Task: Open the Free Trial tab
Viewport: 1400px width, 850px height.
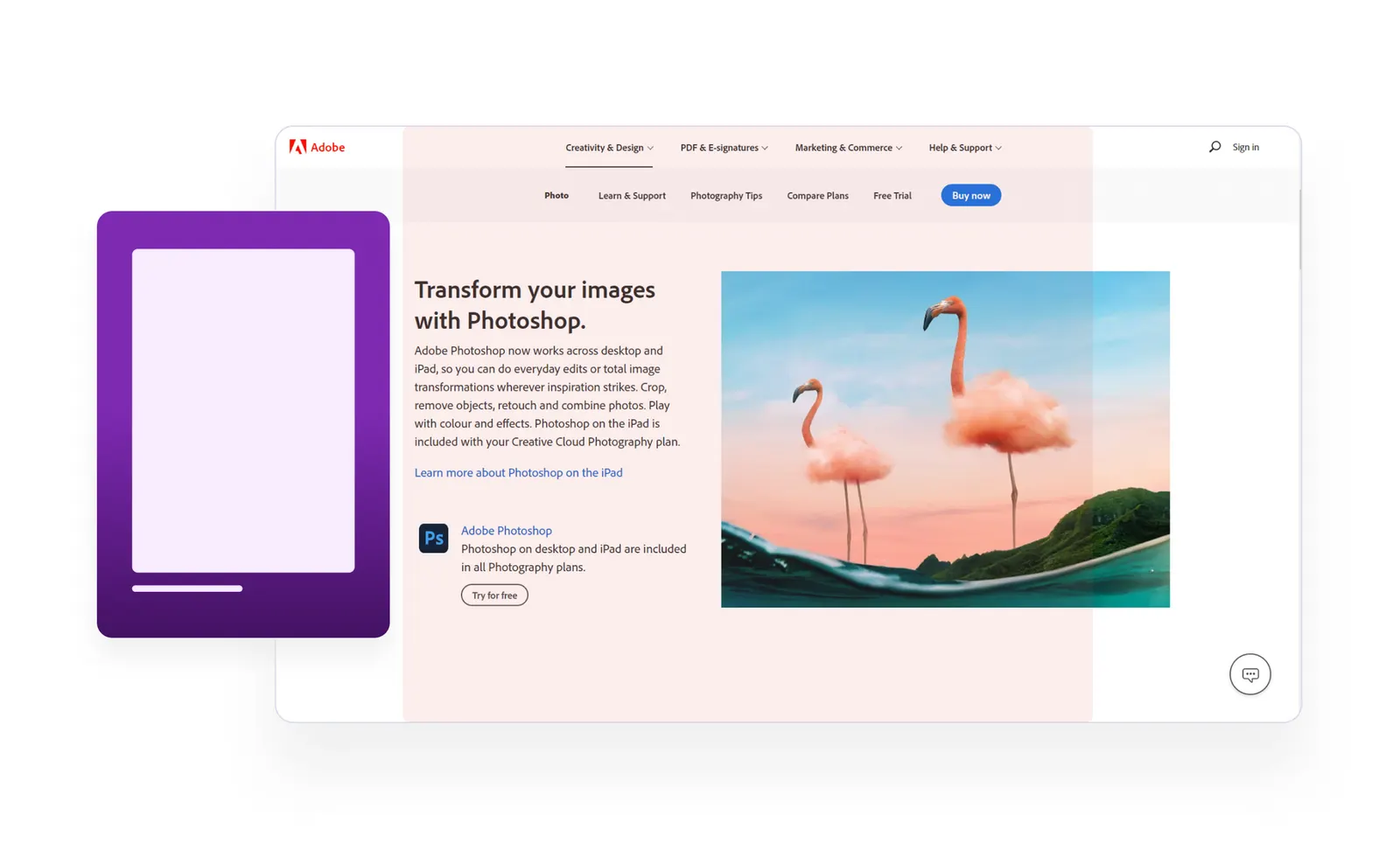Action: click(x=892, y=196)
